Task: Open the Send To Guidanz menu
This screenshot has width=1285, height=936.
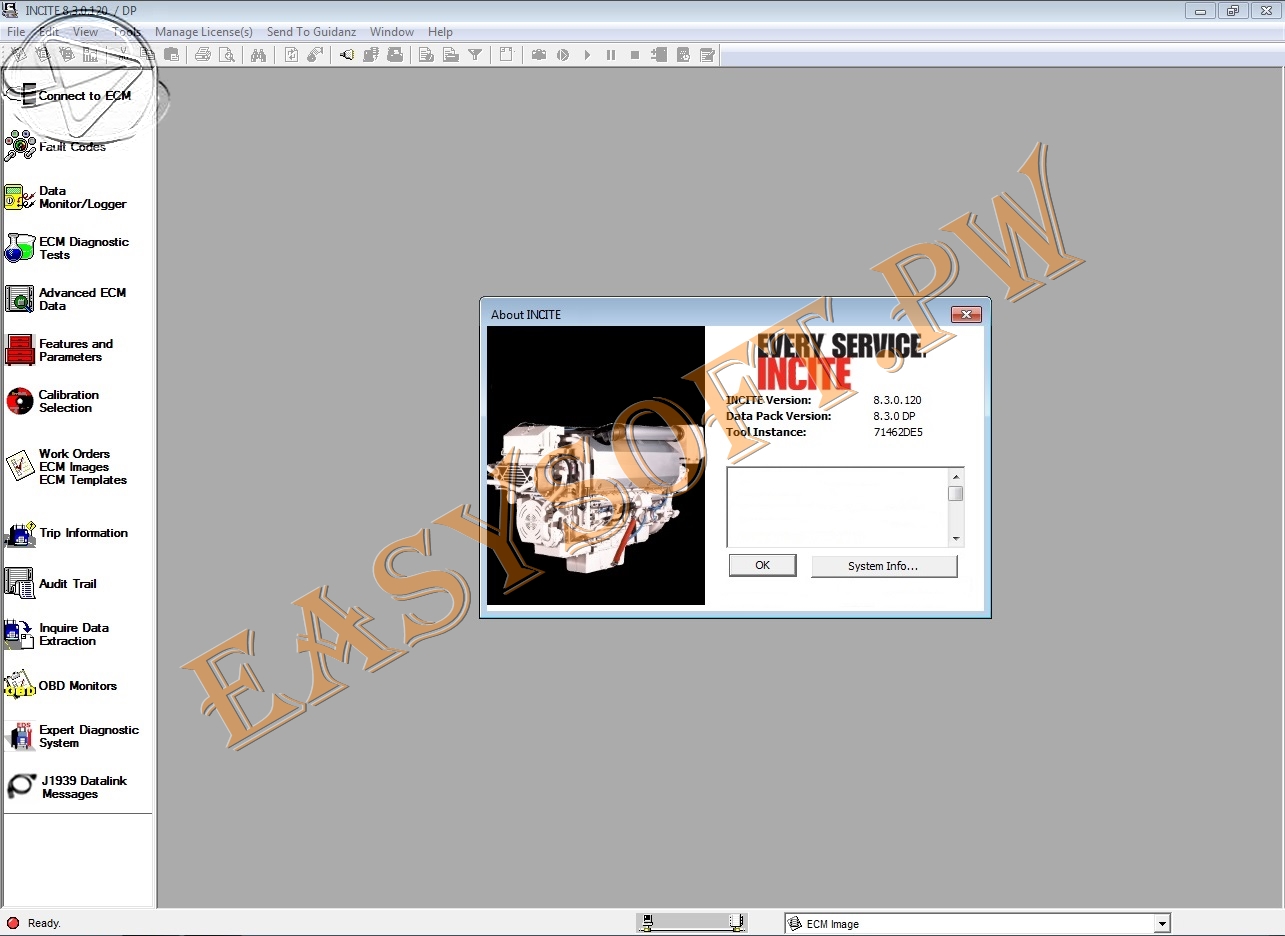Action: coord(311,32)
